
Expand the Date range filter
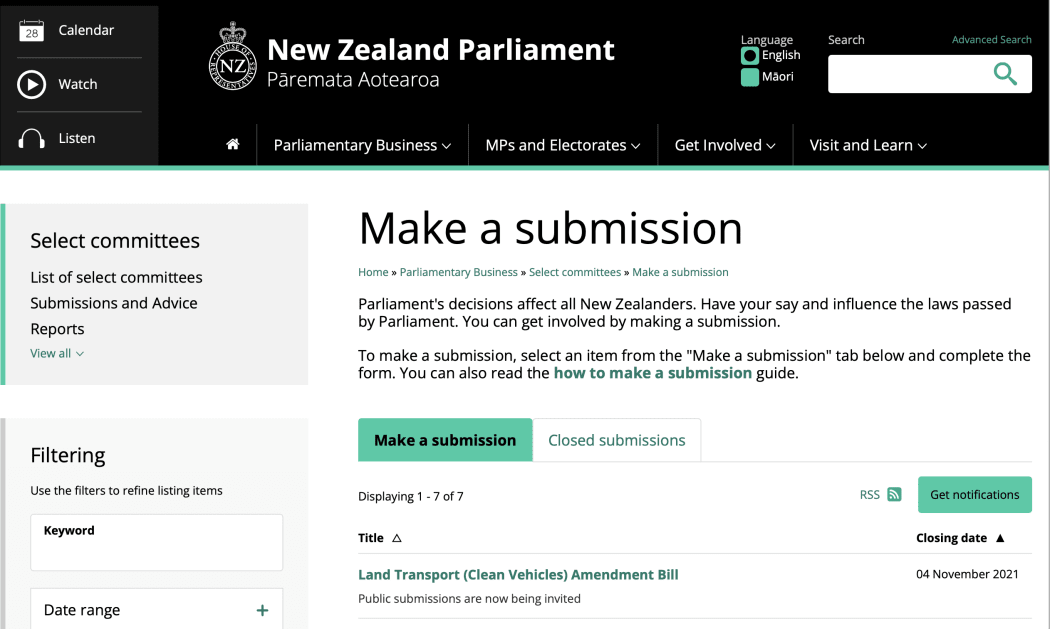pyautogui.click(x=262, y=609)
